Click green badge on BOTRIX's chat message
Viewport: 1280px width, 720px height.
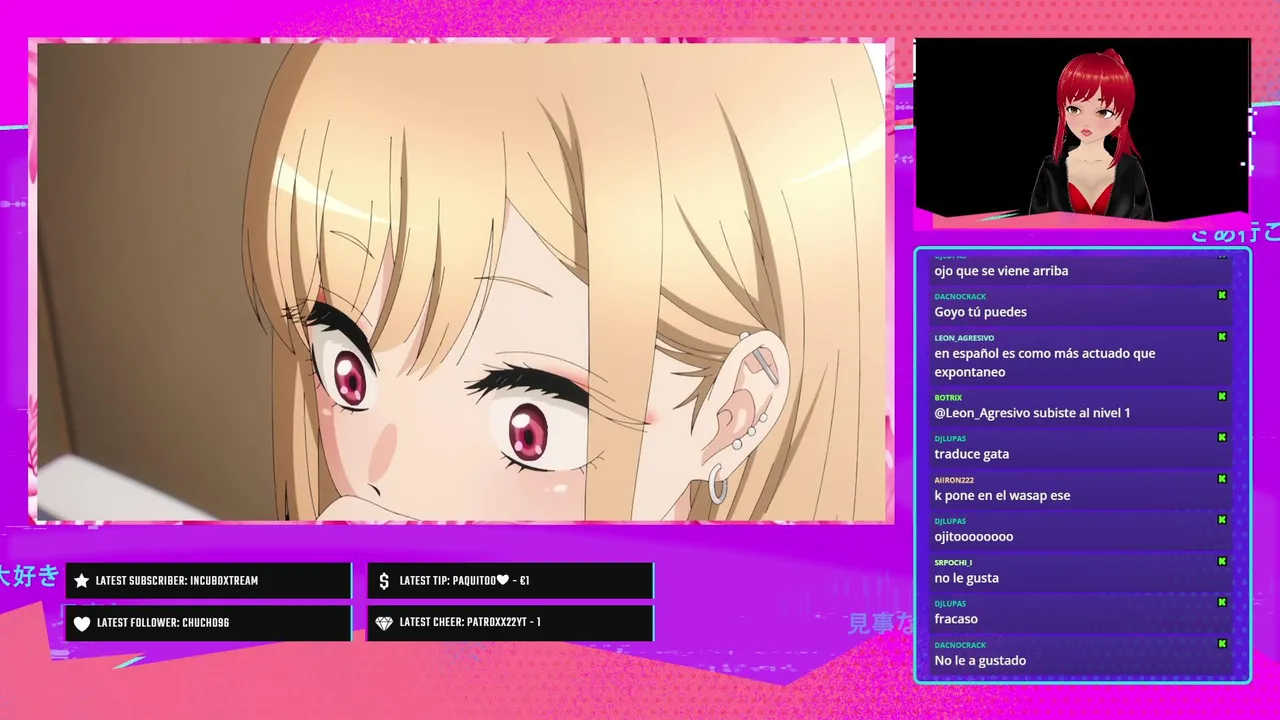coord(1222,396)
